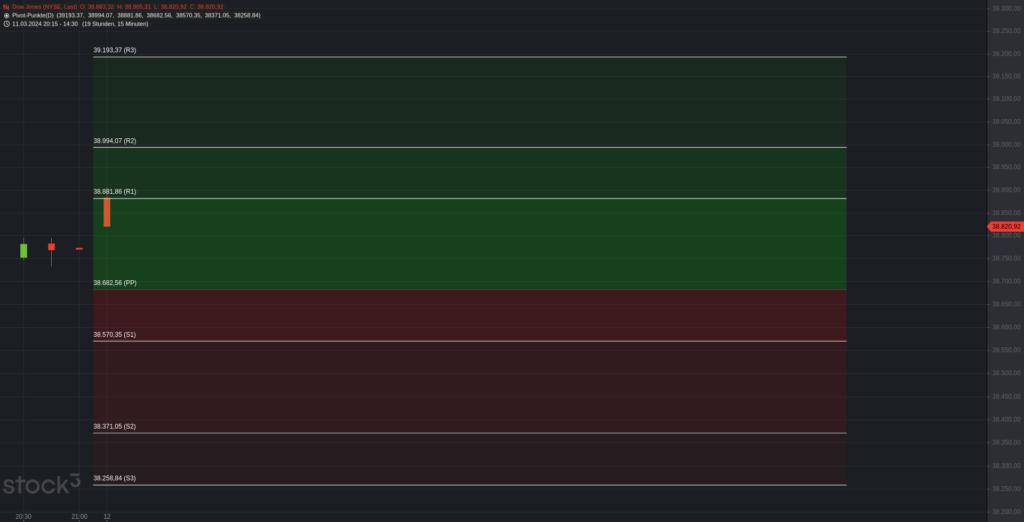This screenshot has height=522, width=1024.
Task: Click the Pivot-Punkte indicator visibility icon
Action: [x=6, y=15]
